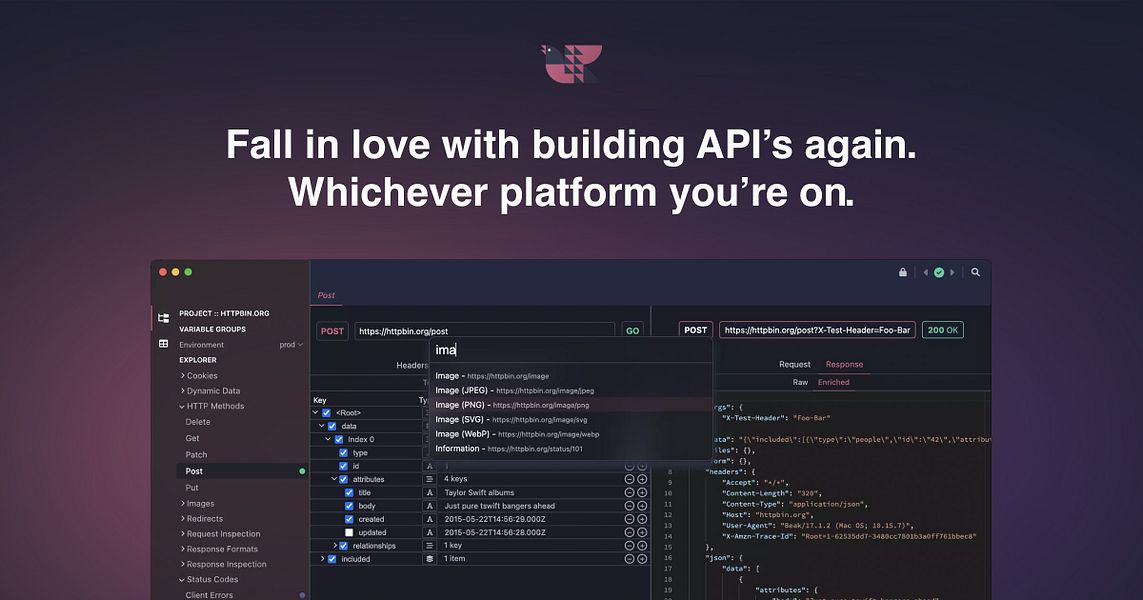
Task: Go forward with the right arrow icon
Action: tap(952, 272)
